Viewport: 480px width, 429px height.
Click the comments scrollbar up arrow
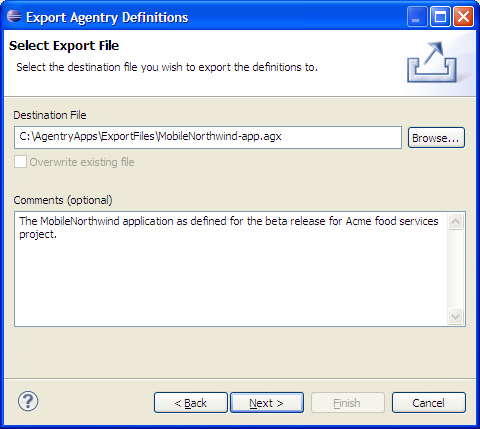pos(455,221)
